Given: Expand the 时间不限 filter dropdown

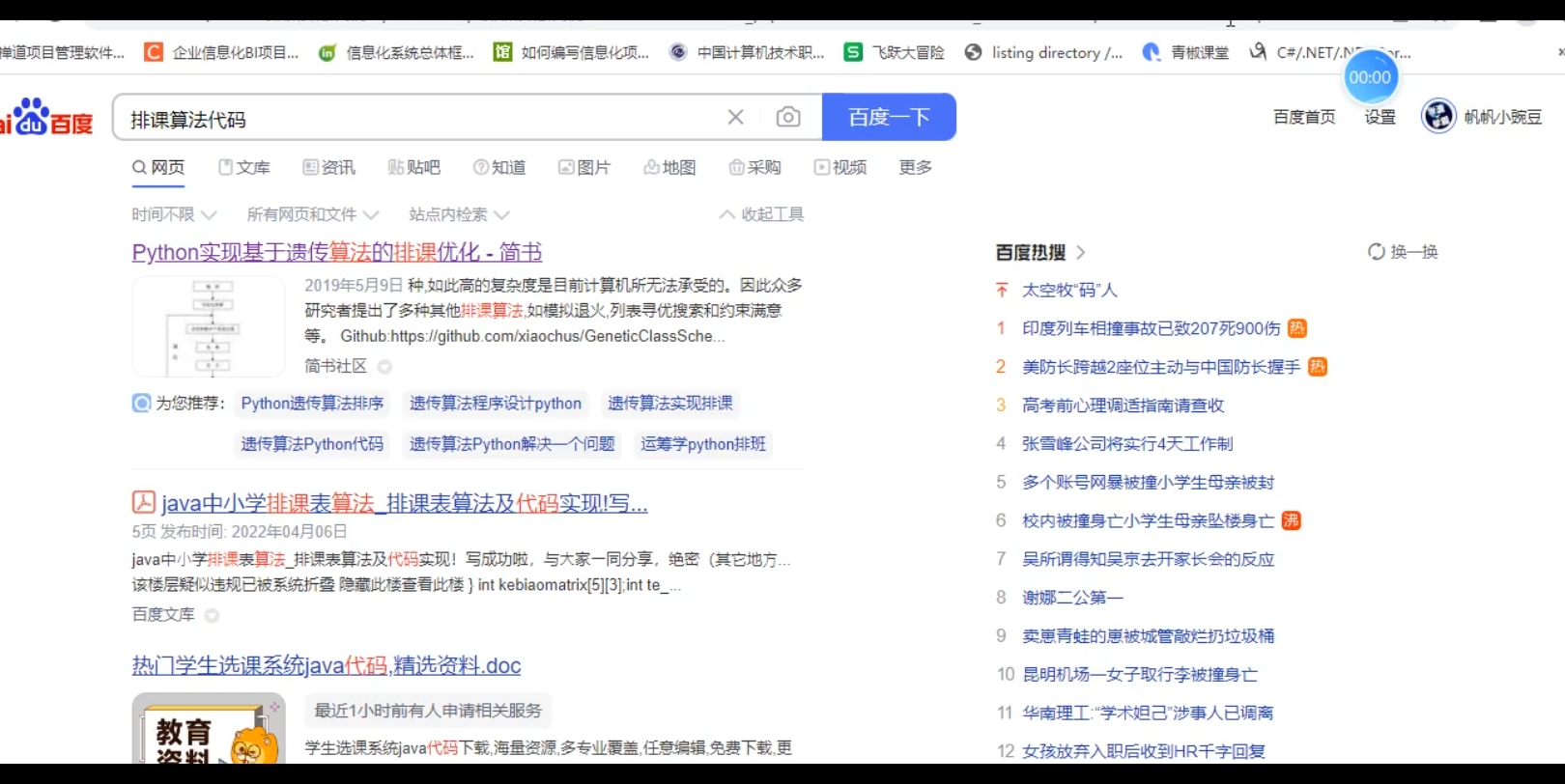Looking at the screenshot, I should 174,214.
